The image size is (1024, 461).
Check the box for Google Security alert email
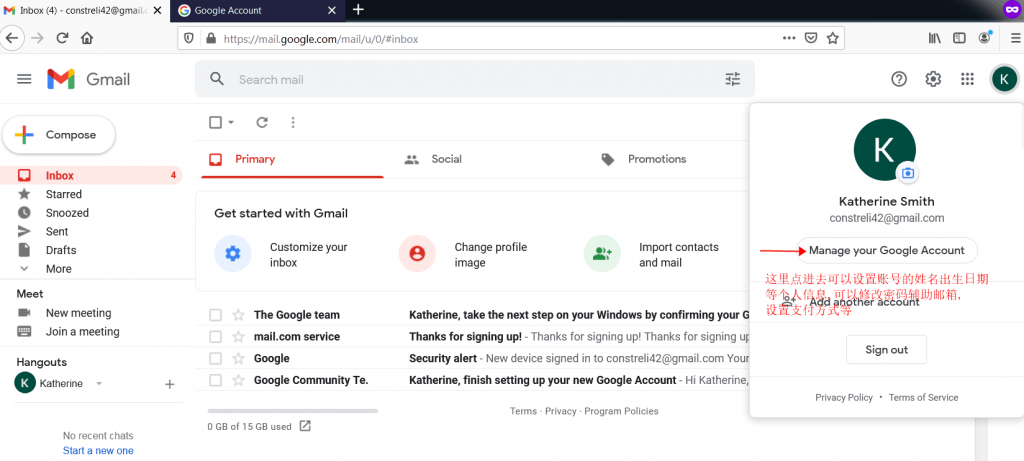point(216,358)
